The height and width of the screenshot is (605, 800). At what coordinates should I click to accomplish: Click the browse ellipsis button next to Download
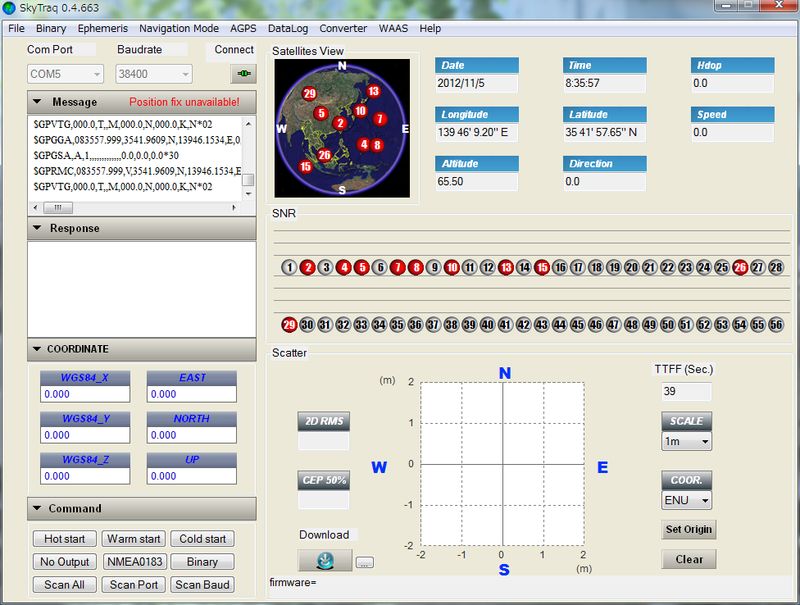(364, 562)
